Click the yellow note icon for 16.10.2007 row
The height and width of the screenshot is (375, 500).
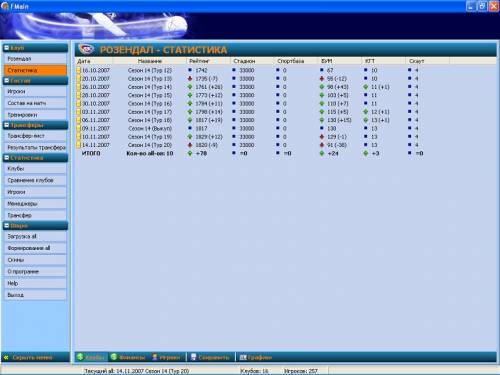pyautogui.click(x=79, y=70)
